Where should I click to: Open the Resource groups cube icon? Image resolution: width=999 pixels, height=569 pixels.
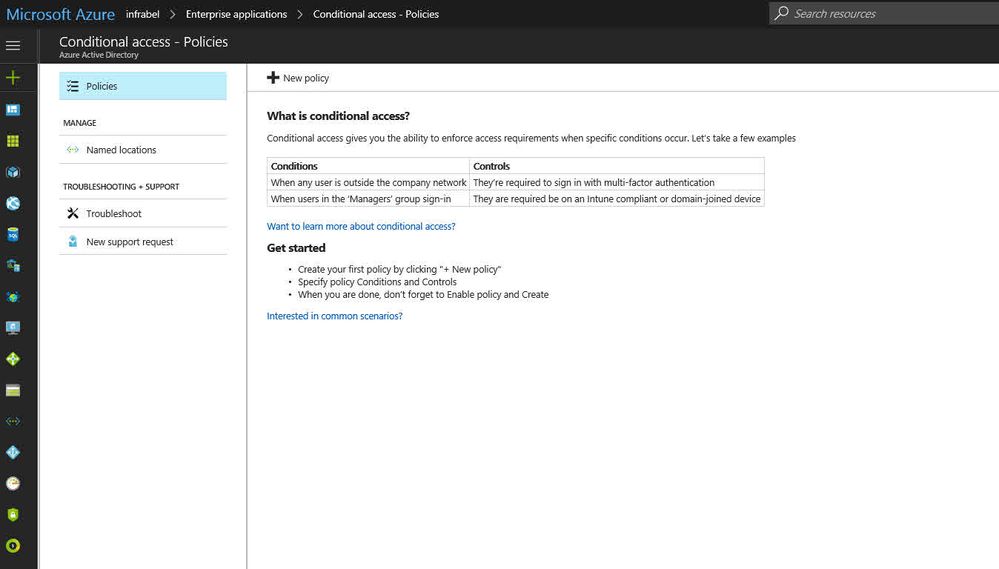pos(13,172)
